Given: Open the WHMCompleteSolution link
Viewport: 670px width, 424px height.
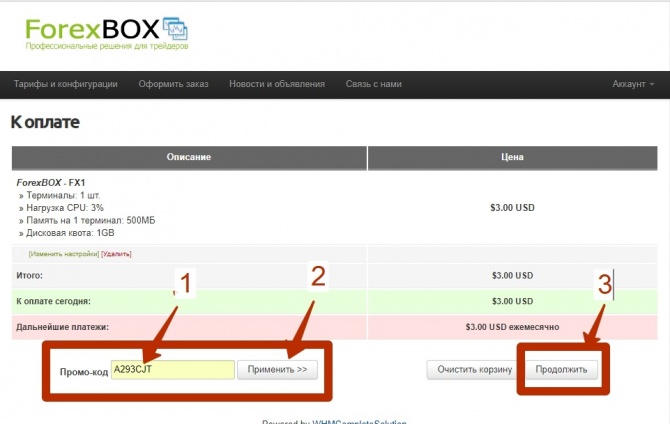Looking at the screenshot, I should pos(359,421).
